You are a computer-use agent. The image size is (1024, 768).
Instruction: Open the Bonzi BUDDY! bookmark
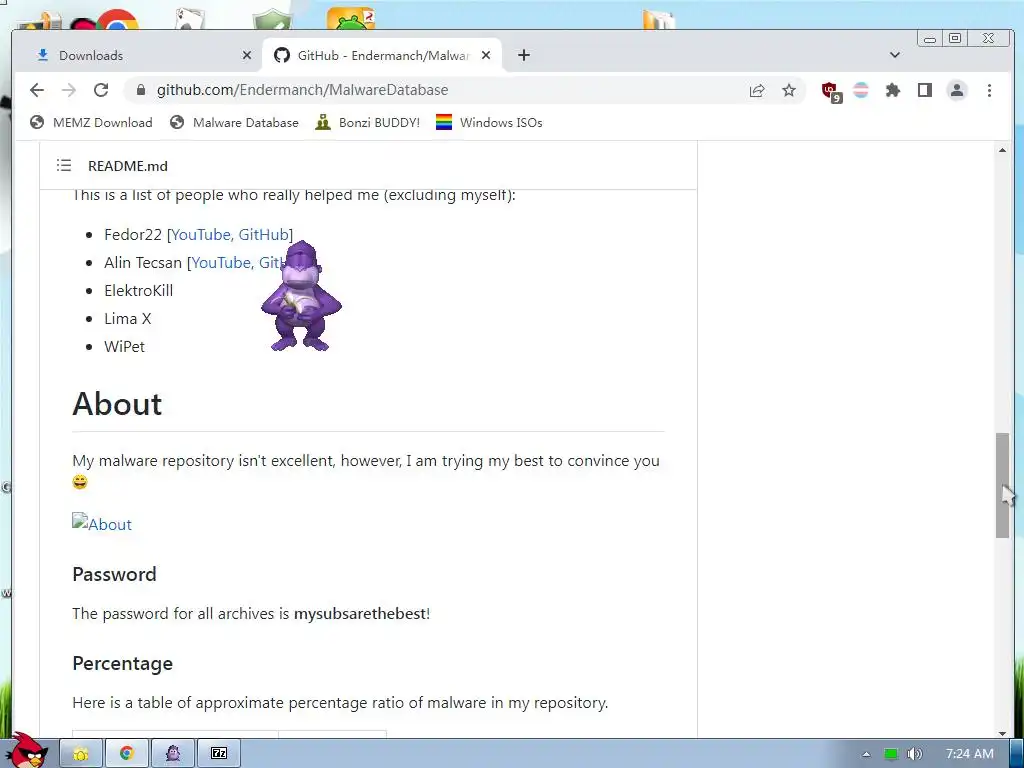tap(368, 123)
